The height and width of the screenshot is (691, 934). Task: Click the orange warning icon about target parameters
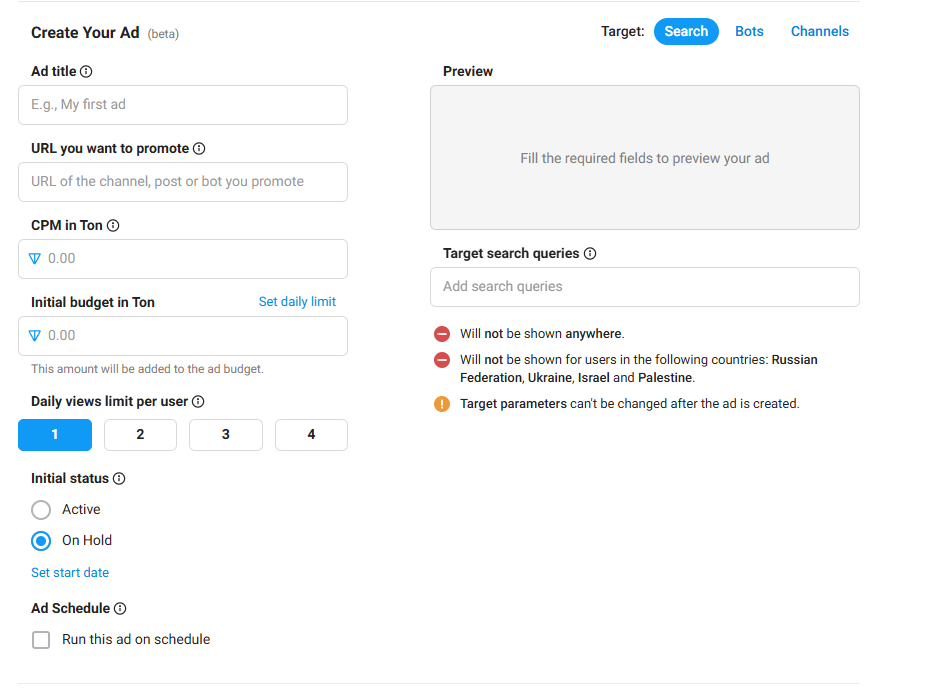click(x=442, y=404)
